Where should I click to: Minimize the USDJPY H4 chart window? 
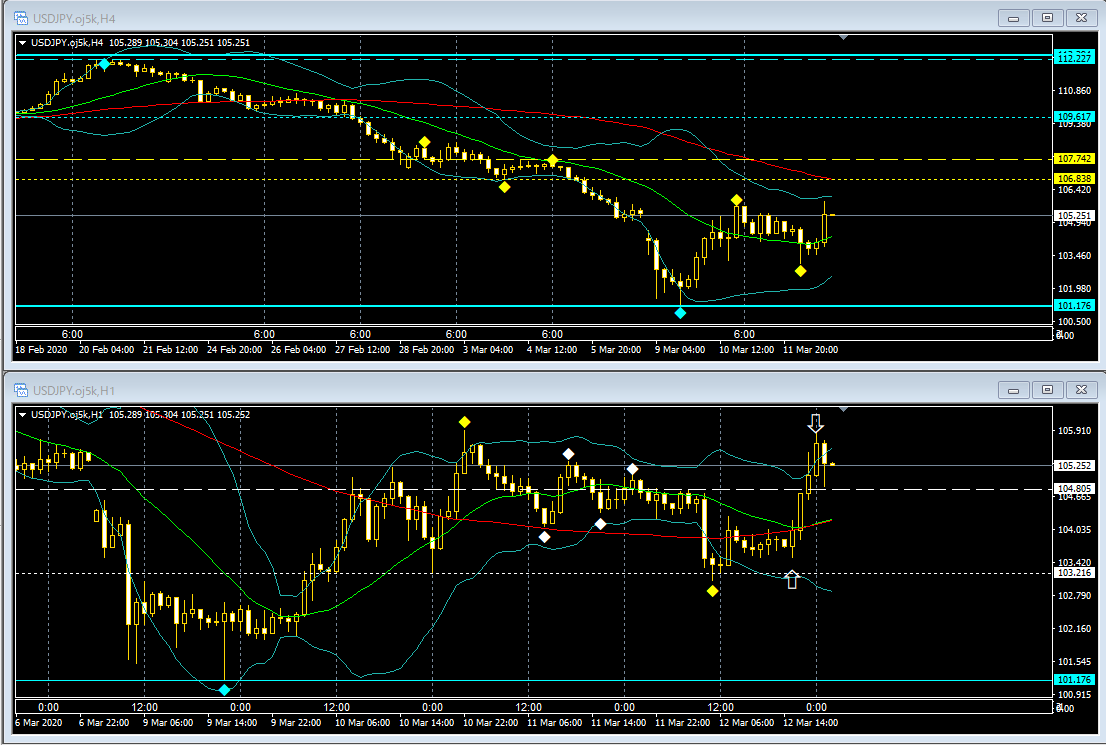[x=1014, y=18]
